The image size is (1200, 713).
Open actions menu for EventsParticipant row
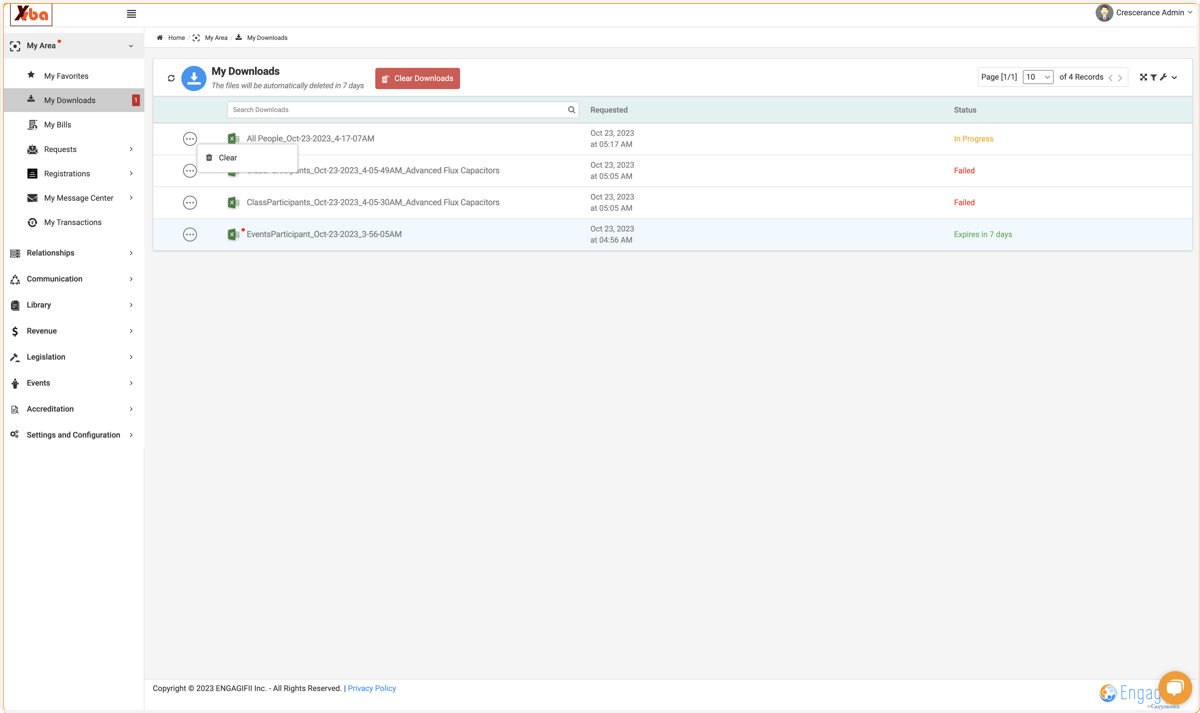coord(190,235)
